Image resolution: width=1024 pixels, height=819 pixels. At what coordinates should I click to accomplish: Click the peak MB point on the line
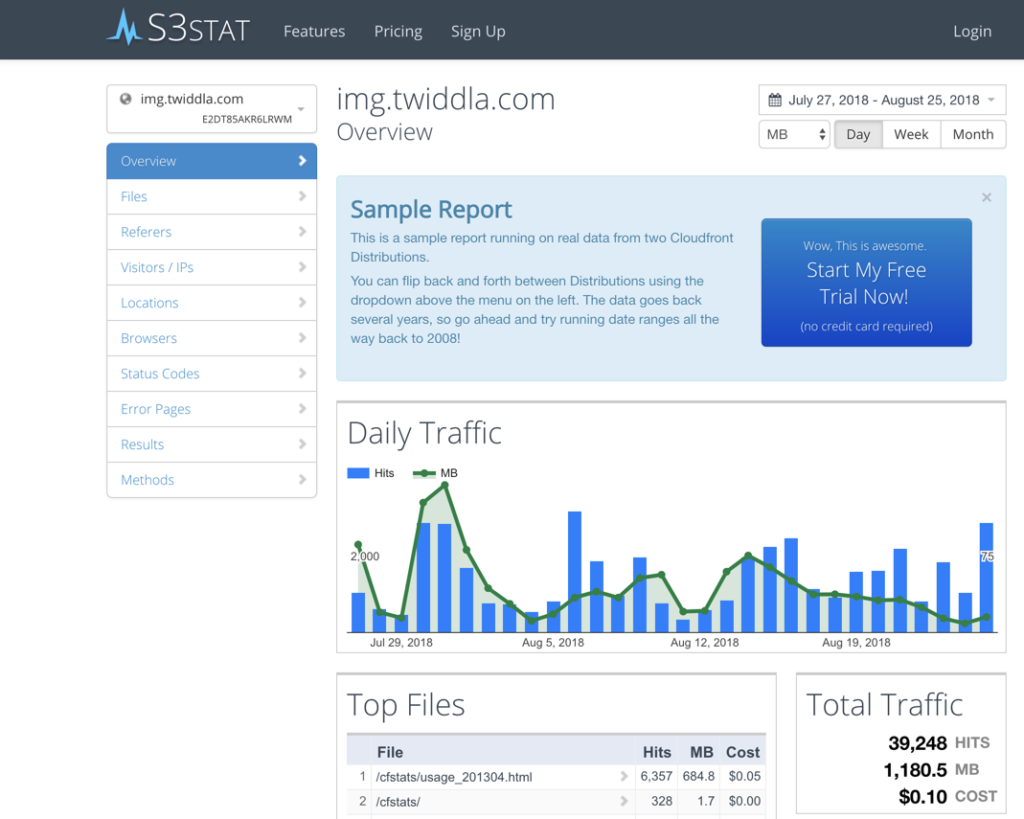pyautogui.click(x=445, y=485)
